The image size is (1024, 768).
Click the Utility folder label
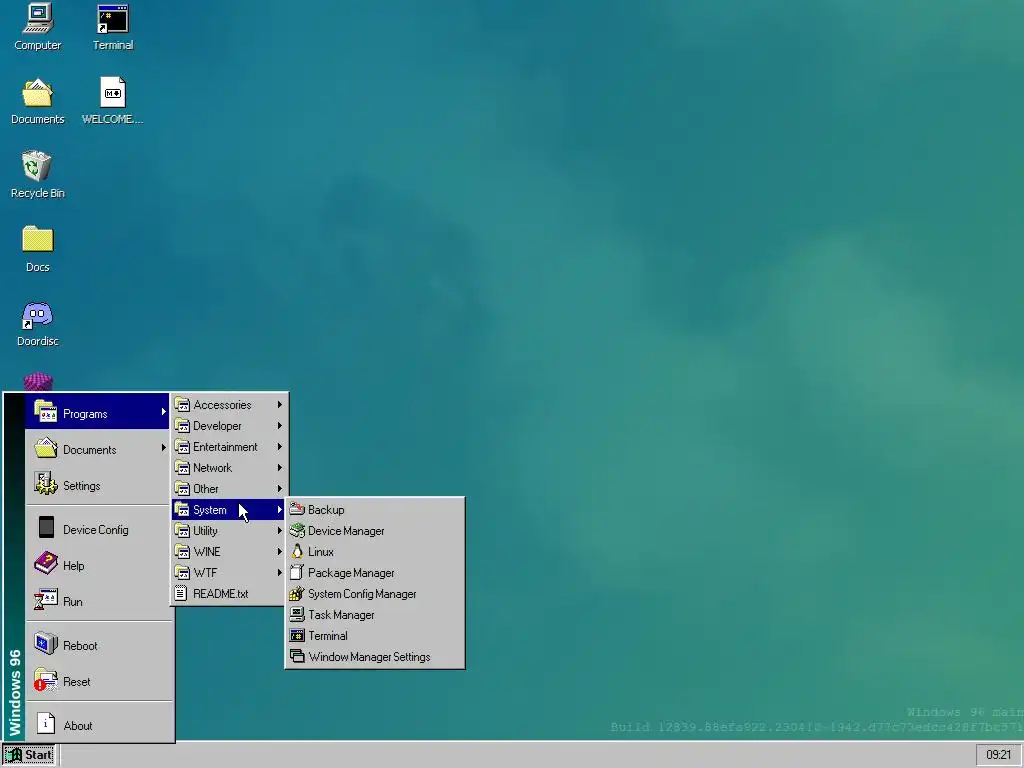[205, 531]
